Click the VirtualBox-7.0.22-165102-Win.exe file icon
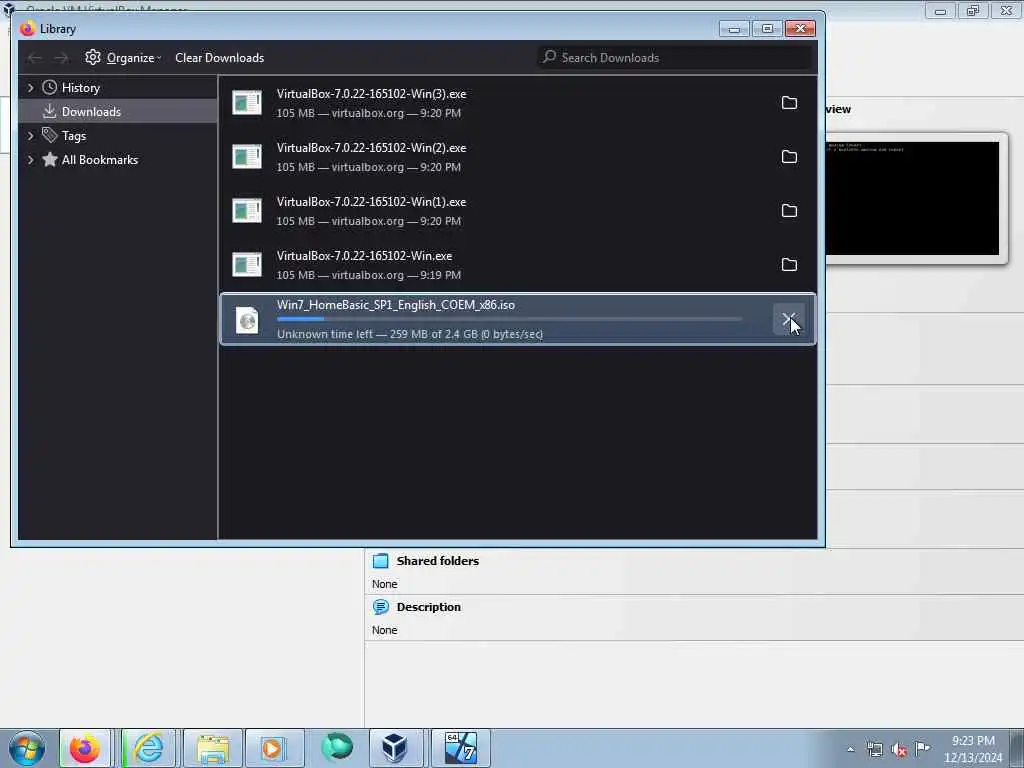Screen dimensions: 1024x768 tap(247, 264)
